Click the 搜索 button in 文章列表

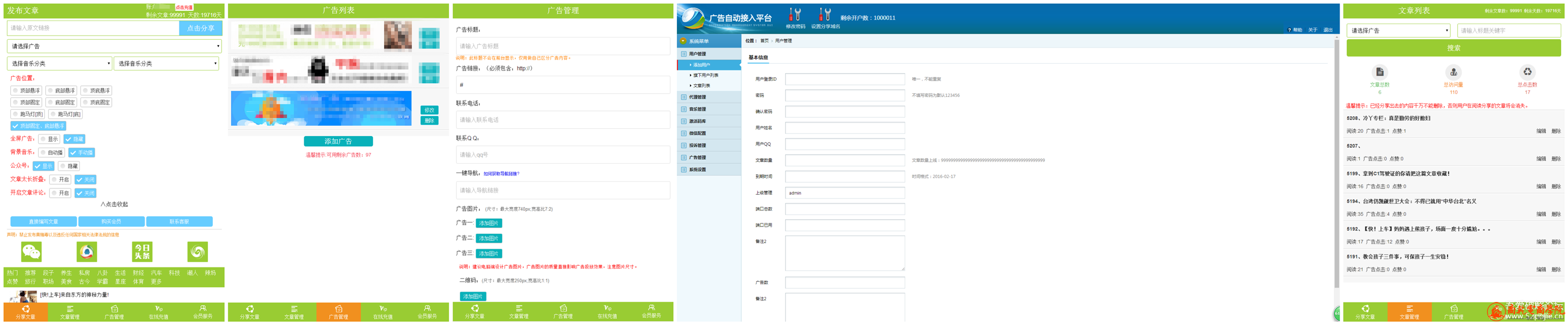[x=1454, y=48]
